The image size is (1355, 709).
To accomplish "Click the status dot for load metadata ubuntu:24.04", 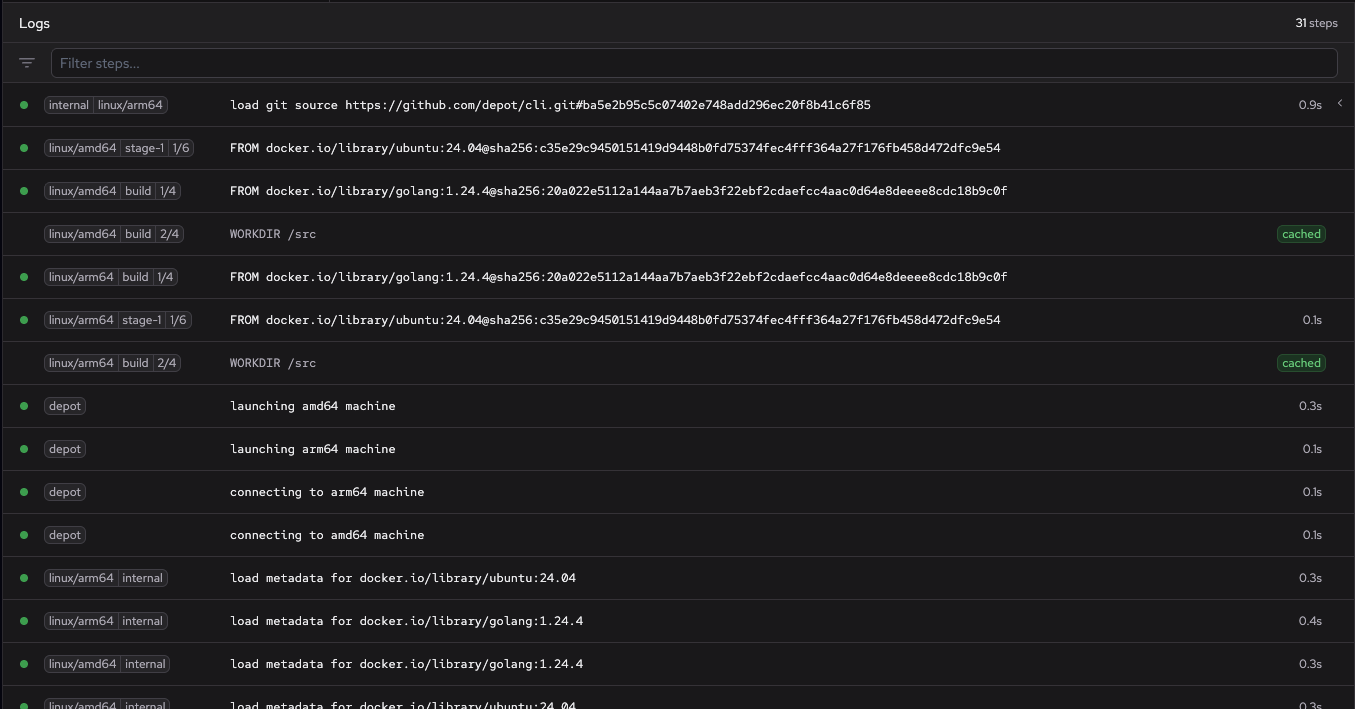I will coord(23,577).
